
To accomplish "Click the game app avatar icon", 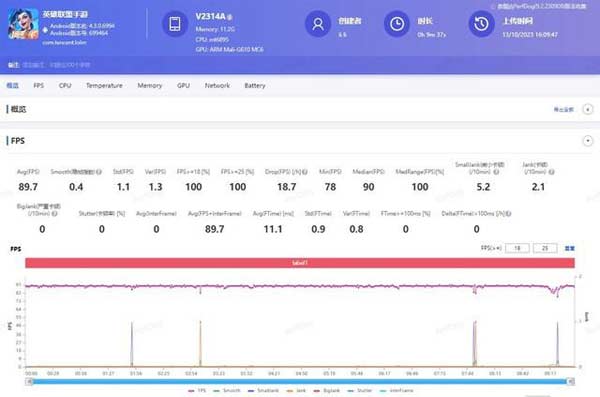I will [23, 24].
